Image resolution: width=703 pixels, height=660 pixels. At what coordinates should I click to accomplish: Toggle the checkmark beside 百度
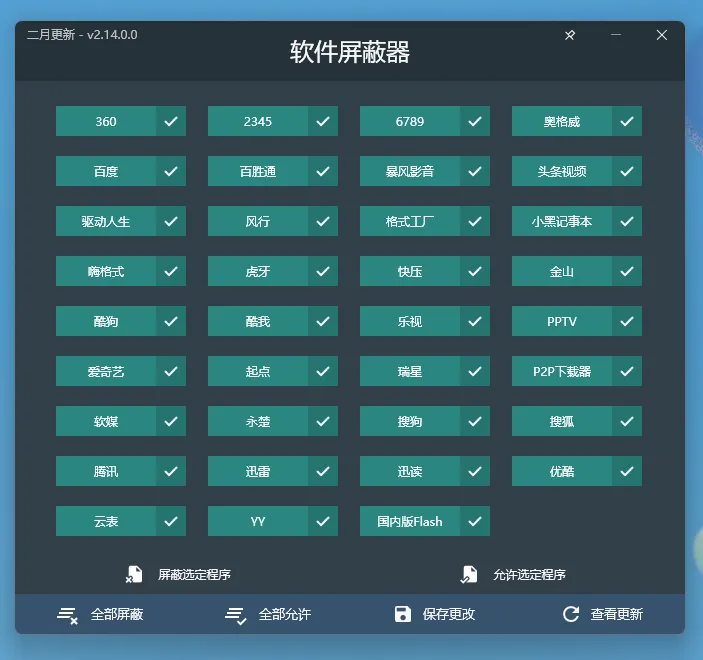point(171,171)
